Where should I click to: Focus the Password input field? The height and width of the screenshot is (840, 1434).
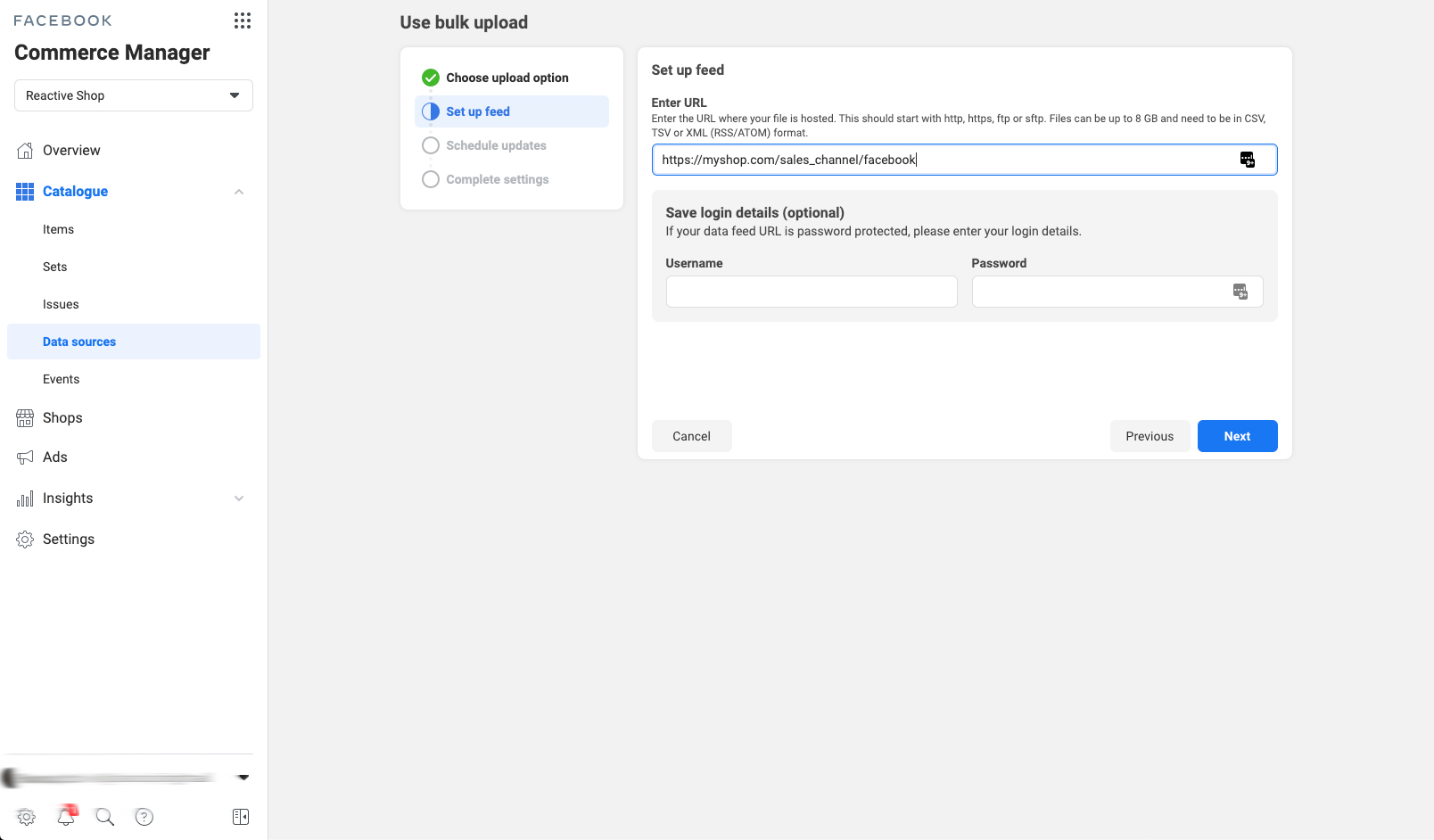click(x=1117, y=292)
